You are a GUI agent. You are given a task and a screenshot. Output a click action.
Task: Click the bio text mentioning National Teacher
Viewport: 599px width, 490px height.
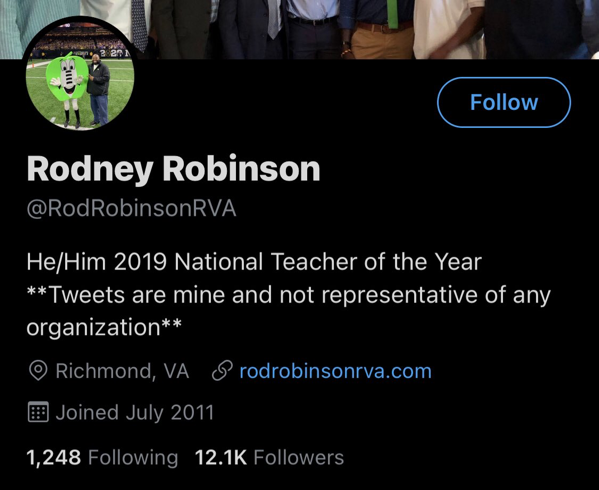point(254,262)
